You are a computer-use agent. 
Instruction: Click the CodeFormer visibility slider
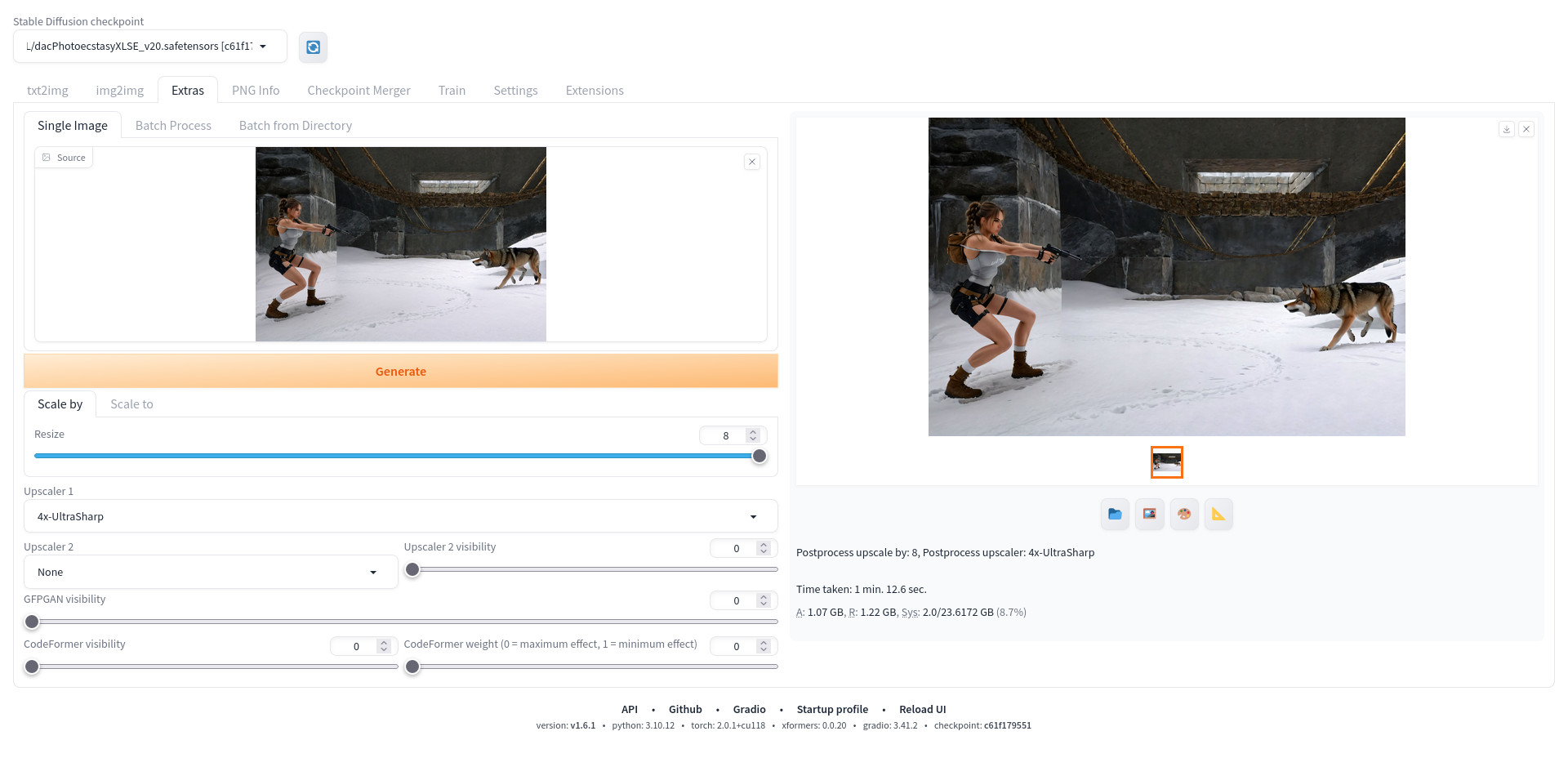(211, 667)
